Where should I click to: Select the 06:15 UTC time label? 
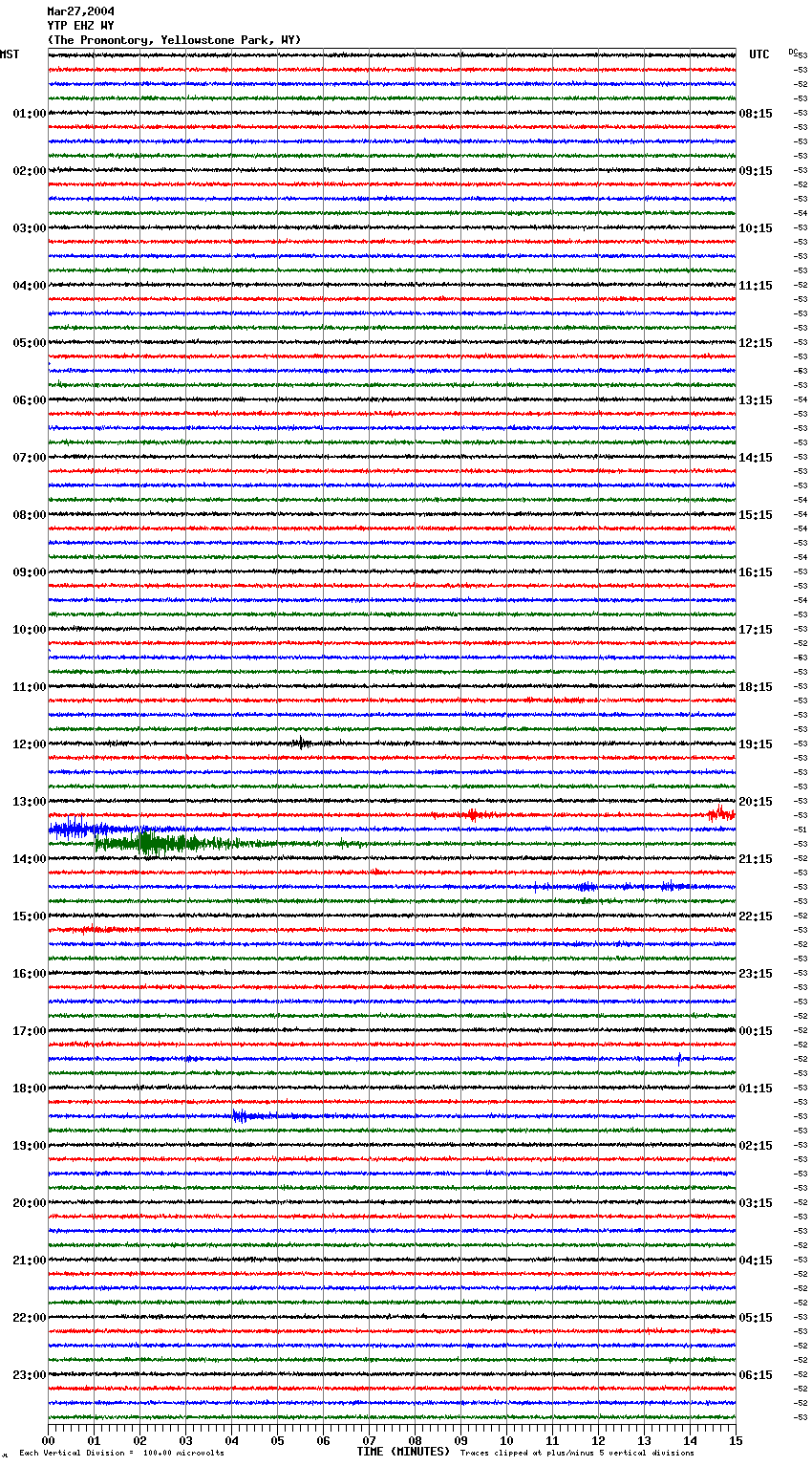[756, 1375]
